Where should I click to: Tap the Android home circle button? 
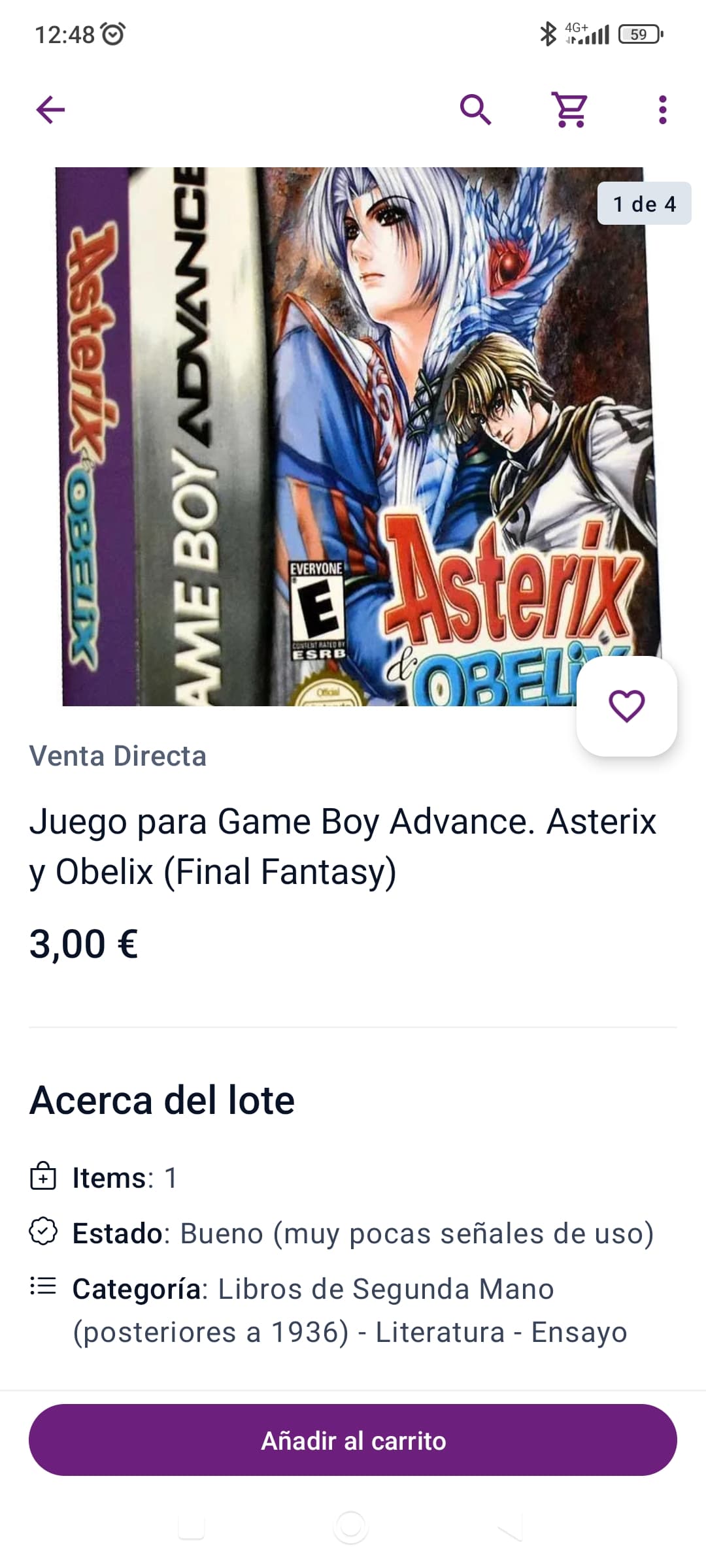pyautogui.click(x=351, y=1527)
